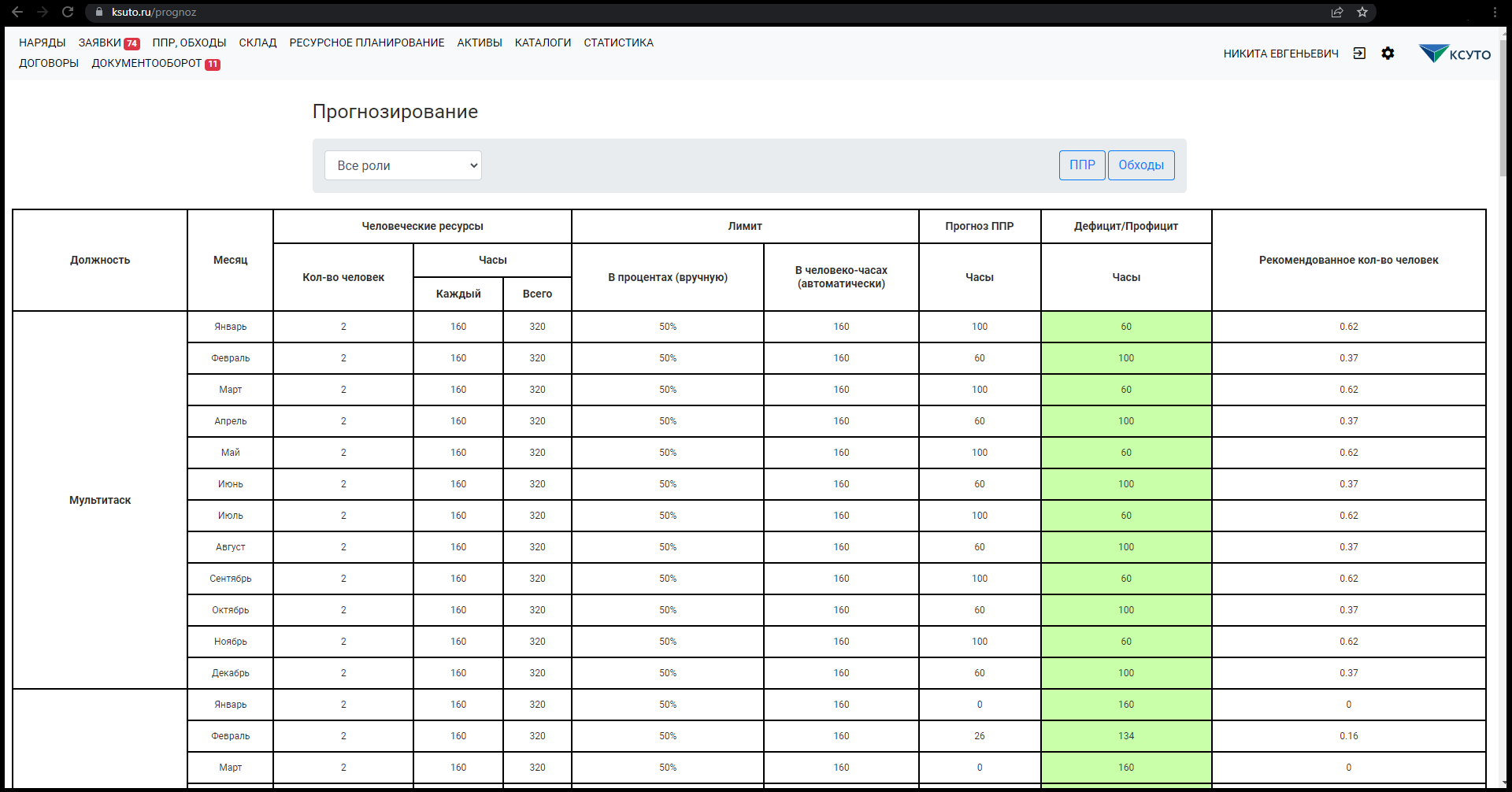Click the logout icon next to the user name
The height and width of the screenshot is (792, 1512).
pos(1359,54)
